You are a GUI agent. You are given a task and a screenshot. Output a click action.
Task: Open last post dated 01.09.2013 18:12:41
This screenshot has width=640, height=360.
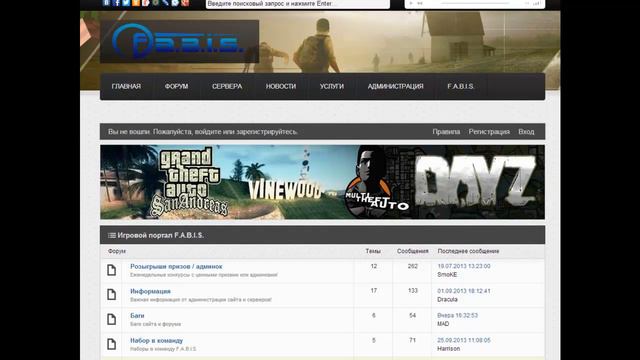tap(464, 291)
